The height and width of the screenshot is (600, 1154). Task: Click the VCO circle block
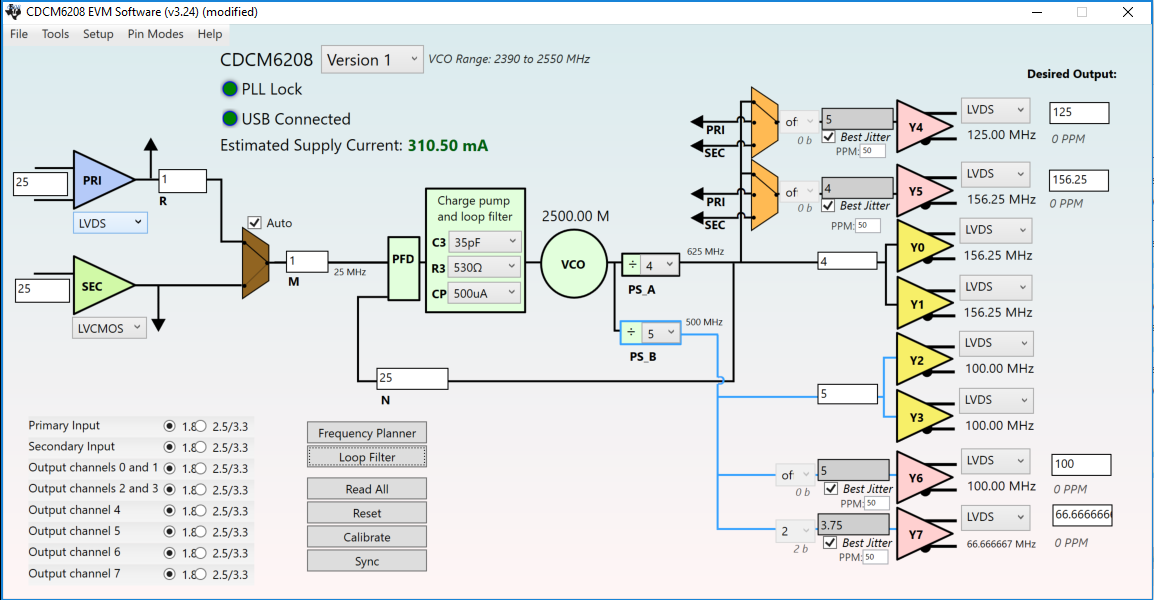pos(574,264)
